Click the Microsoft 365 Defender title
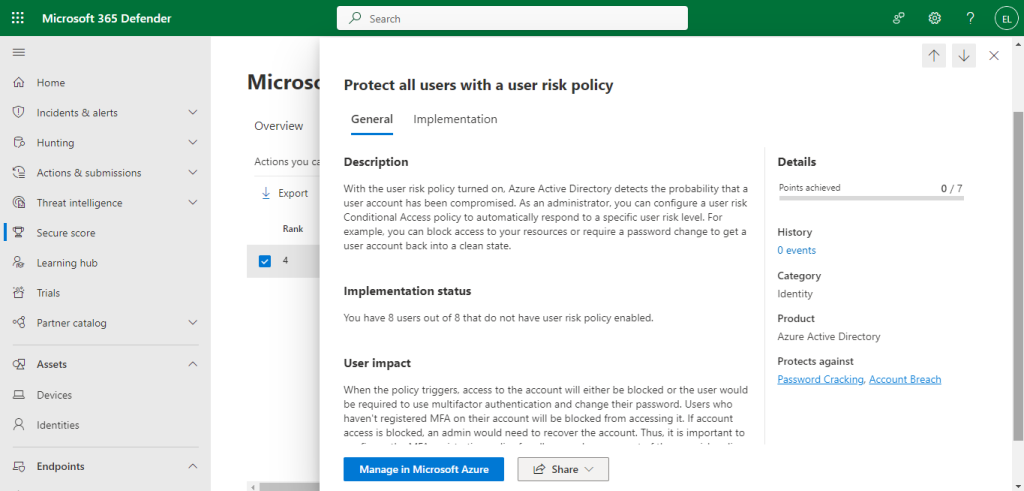 pyautogui.click(x=106, y=18)
